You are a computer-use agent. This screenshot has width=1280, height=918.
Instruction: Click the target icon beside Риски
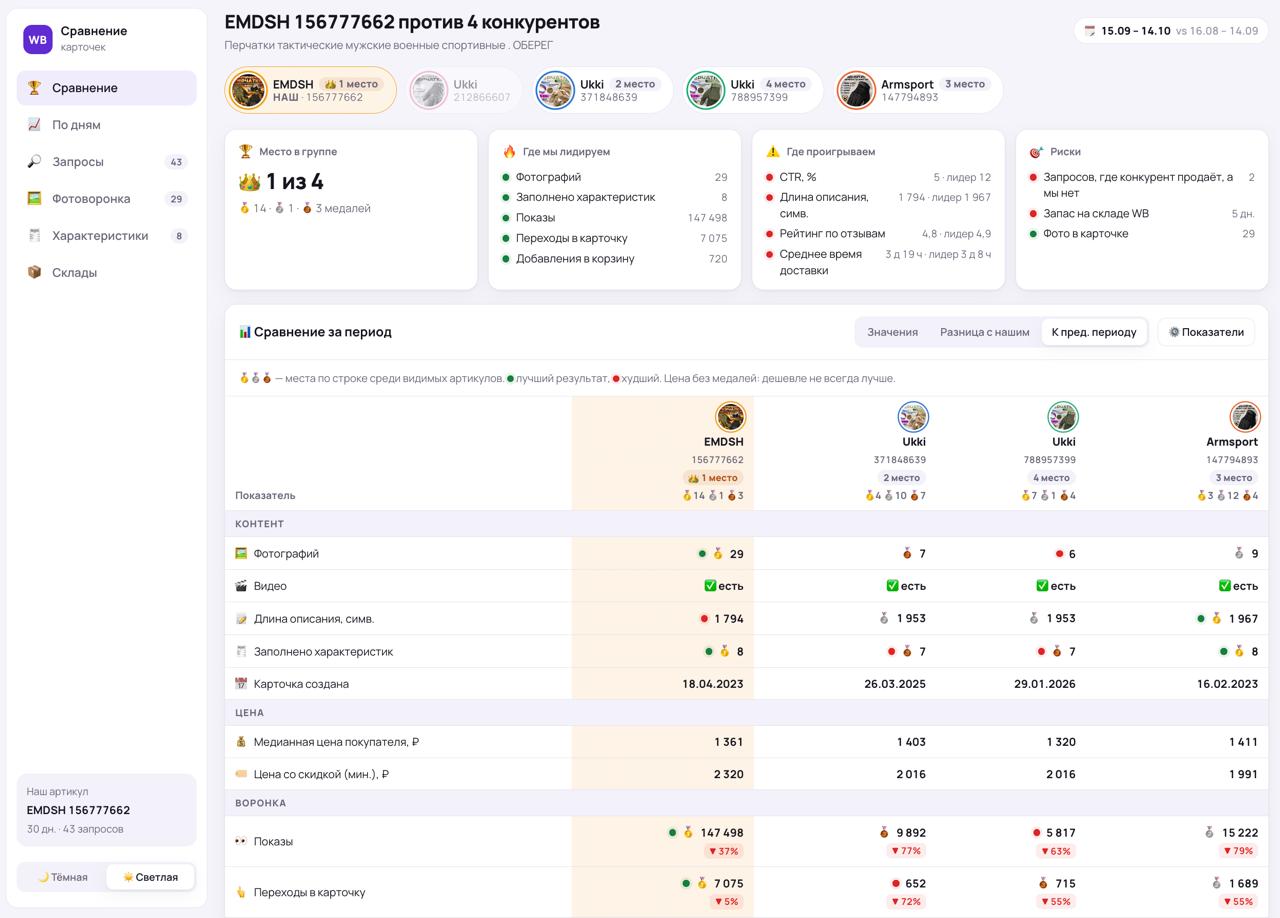[x=1036, y=152]
